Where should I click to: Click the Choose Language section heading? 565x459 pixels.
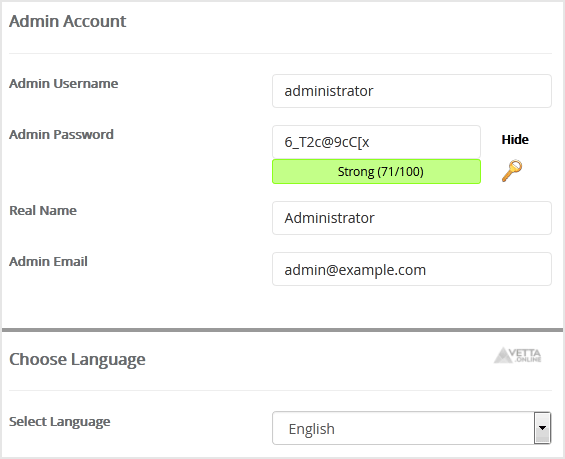pos(77,360)
